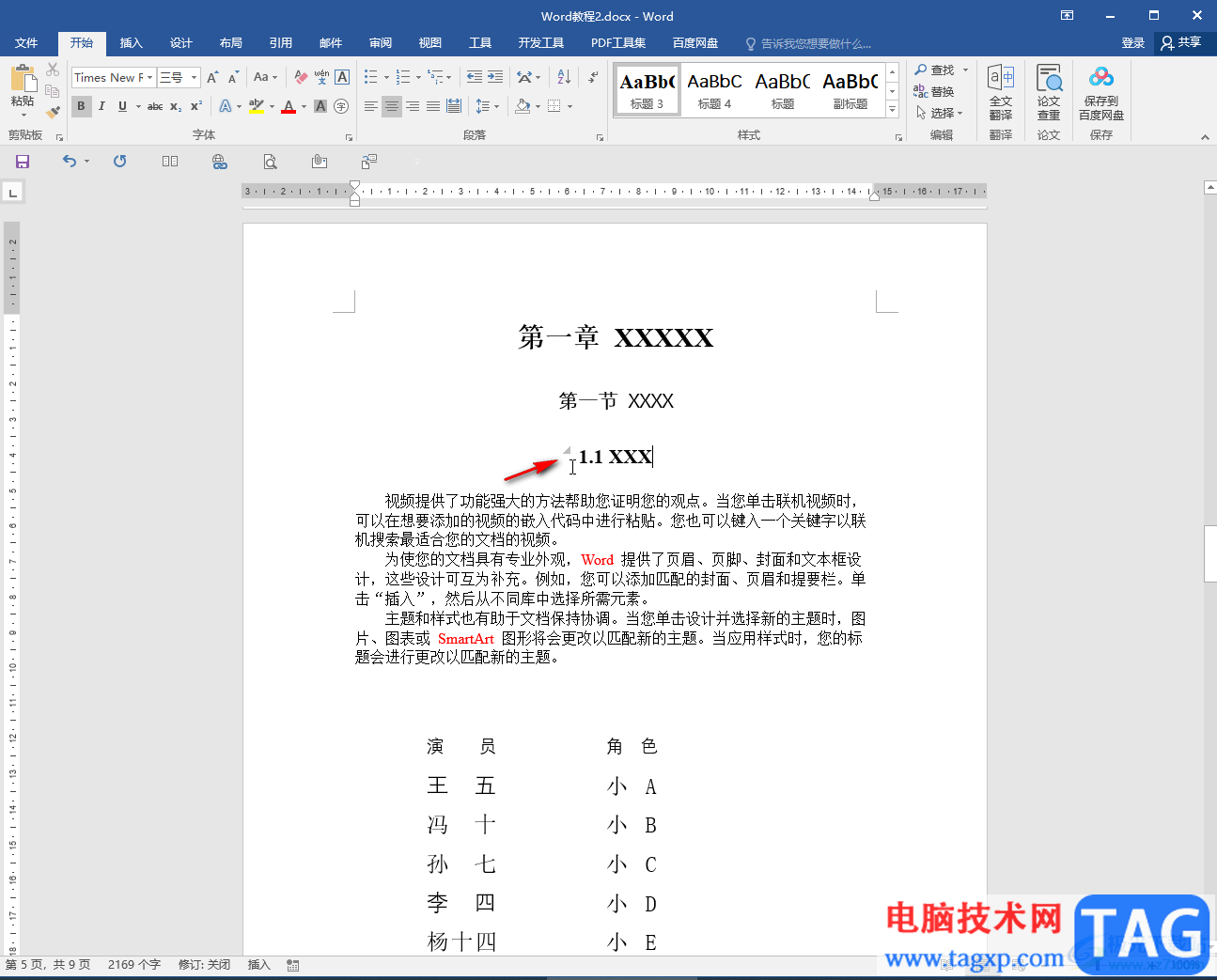Apply subscript formatting
Viewport: 1217px width, 980px height.
tap(176, 106)
